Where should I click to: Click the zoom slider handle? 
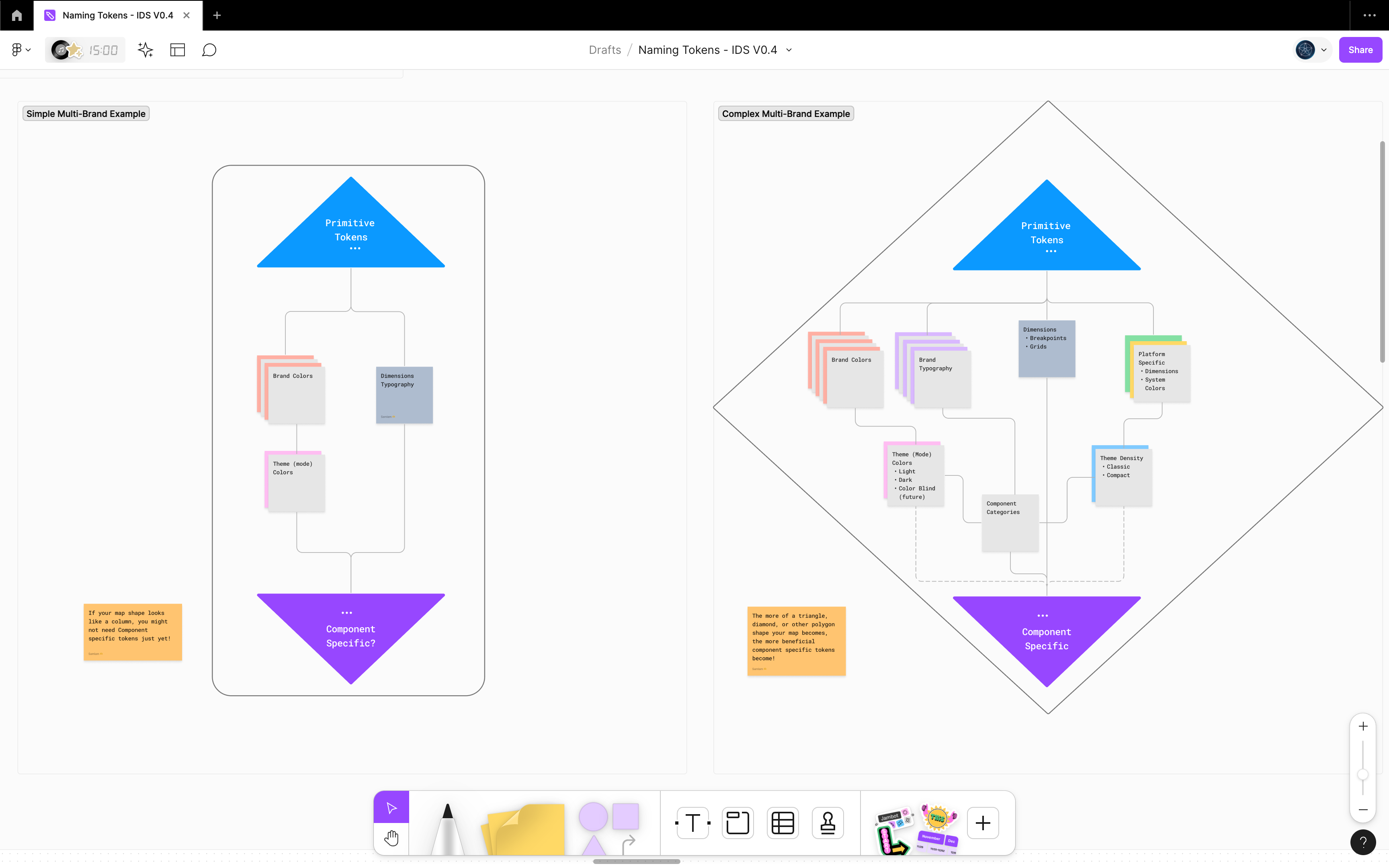[x=1362, y=774]
